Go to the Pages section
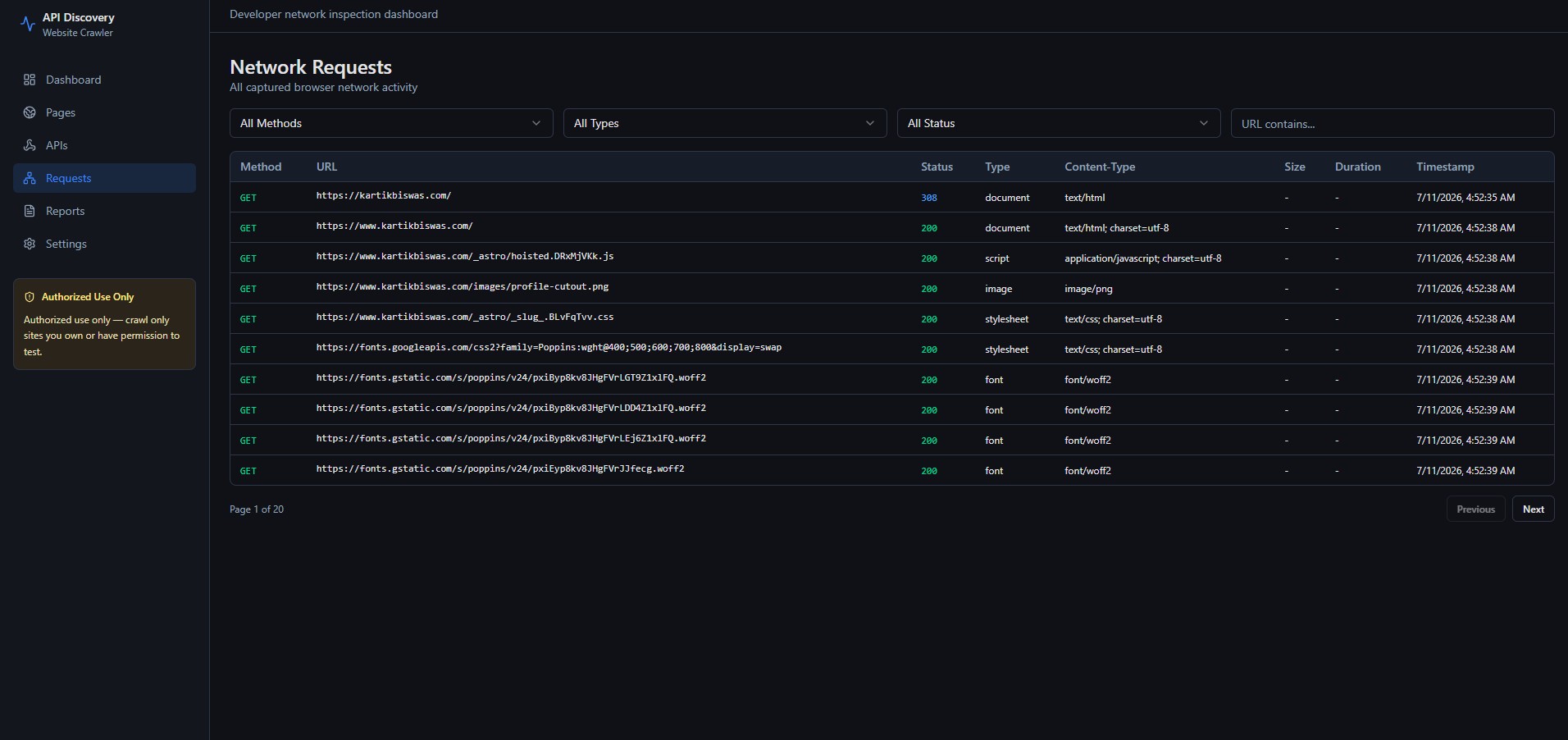The height and width of the screenshot is (740, 1568). tap(104, 112)
